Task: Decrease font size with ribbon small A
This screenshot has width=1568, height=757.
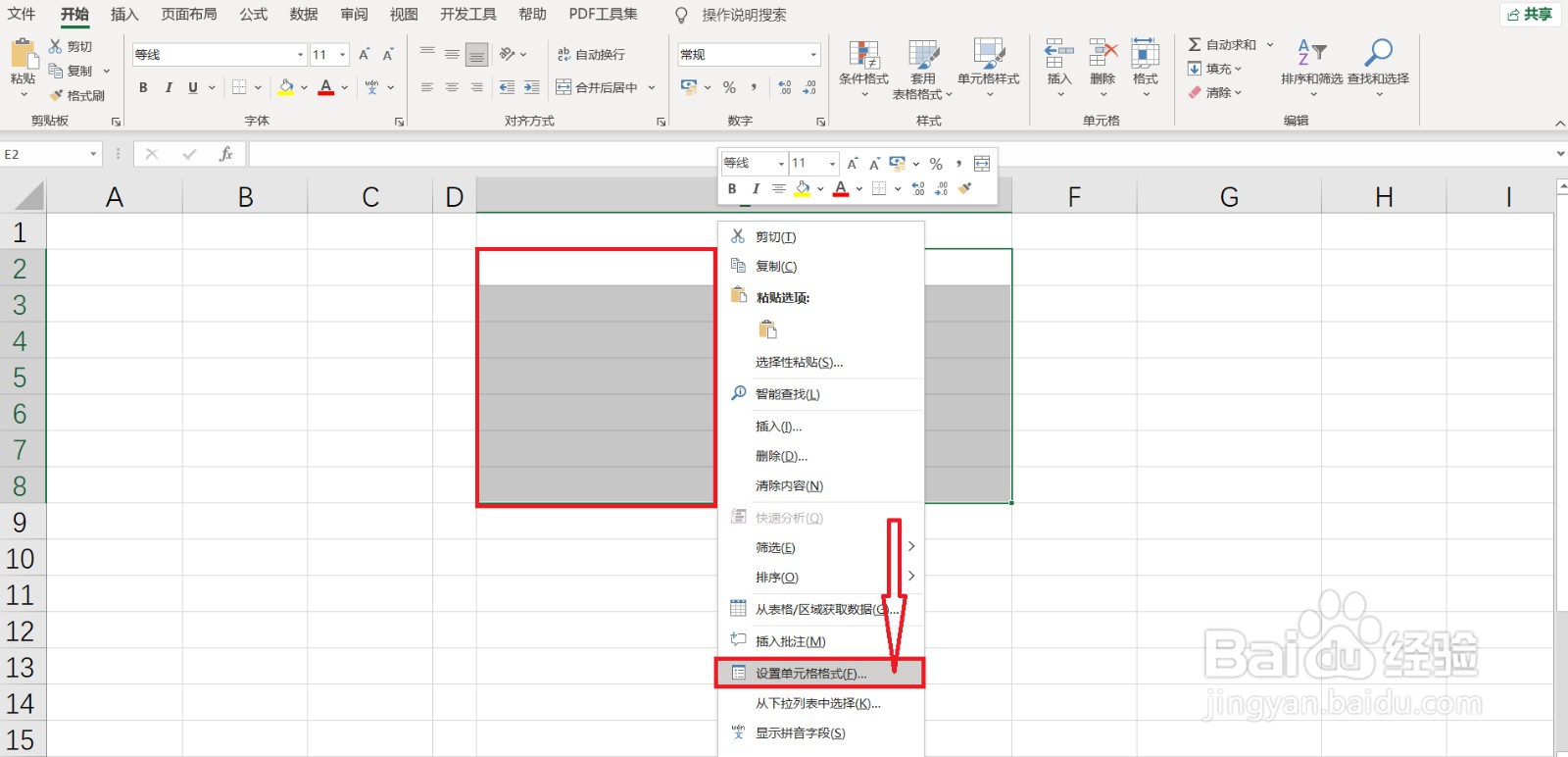Action: click(x=388, y=54)
